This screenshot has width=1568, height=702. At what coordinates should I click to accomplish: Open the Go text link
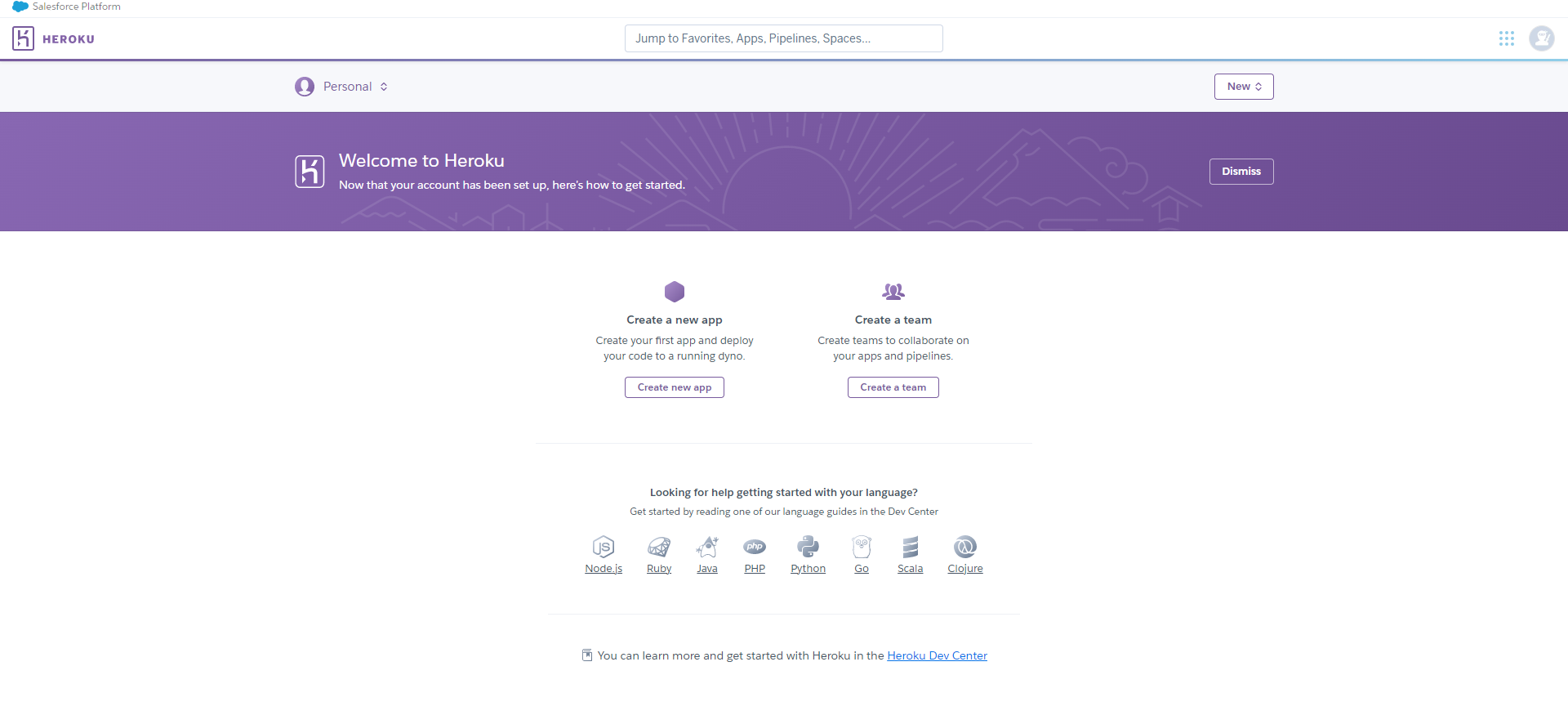(x=862, y=569)
